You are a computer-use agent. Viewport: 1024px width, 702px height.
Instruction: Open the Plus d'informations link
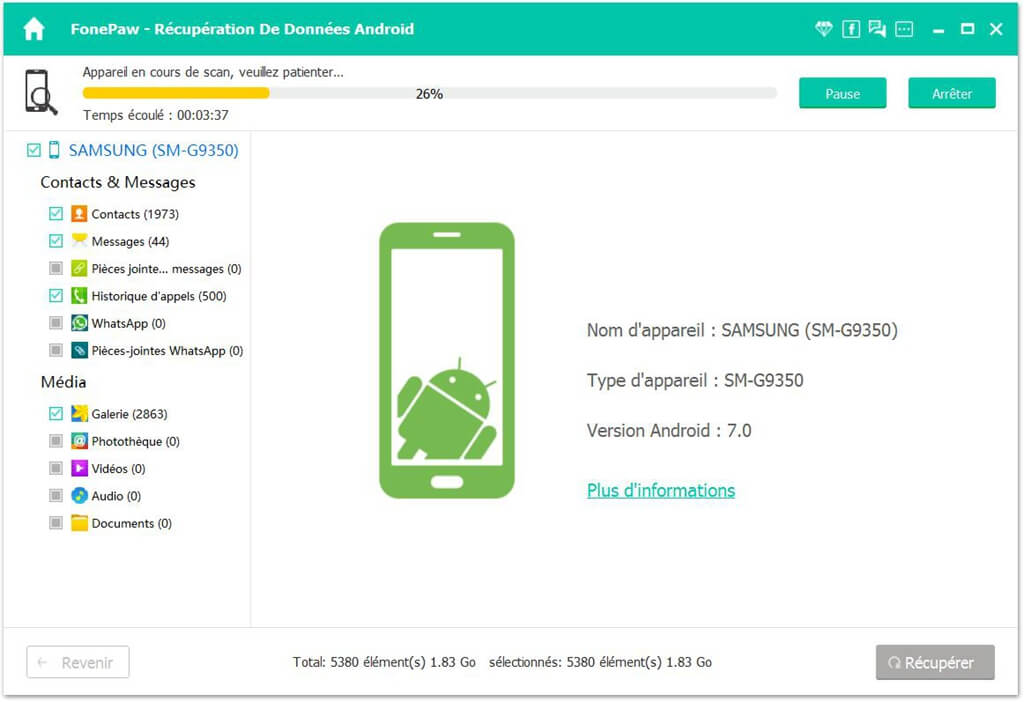(661, 490)
